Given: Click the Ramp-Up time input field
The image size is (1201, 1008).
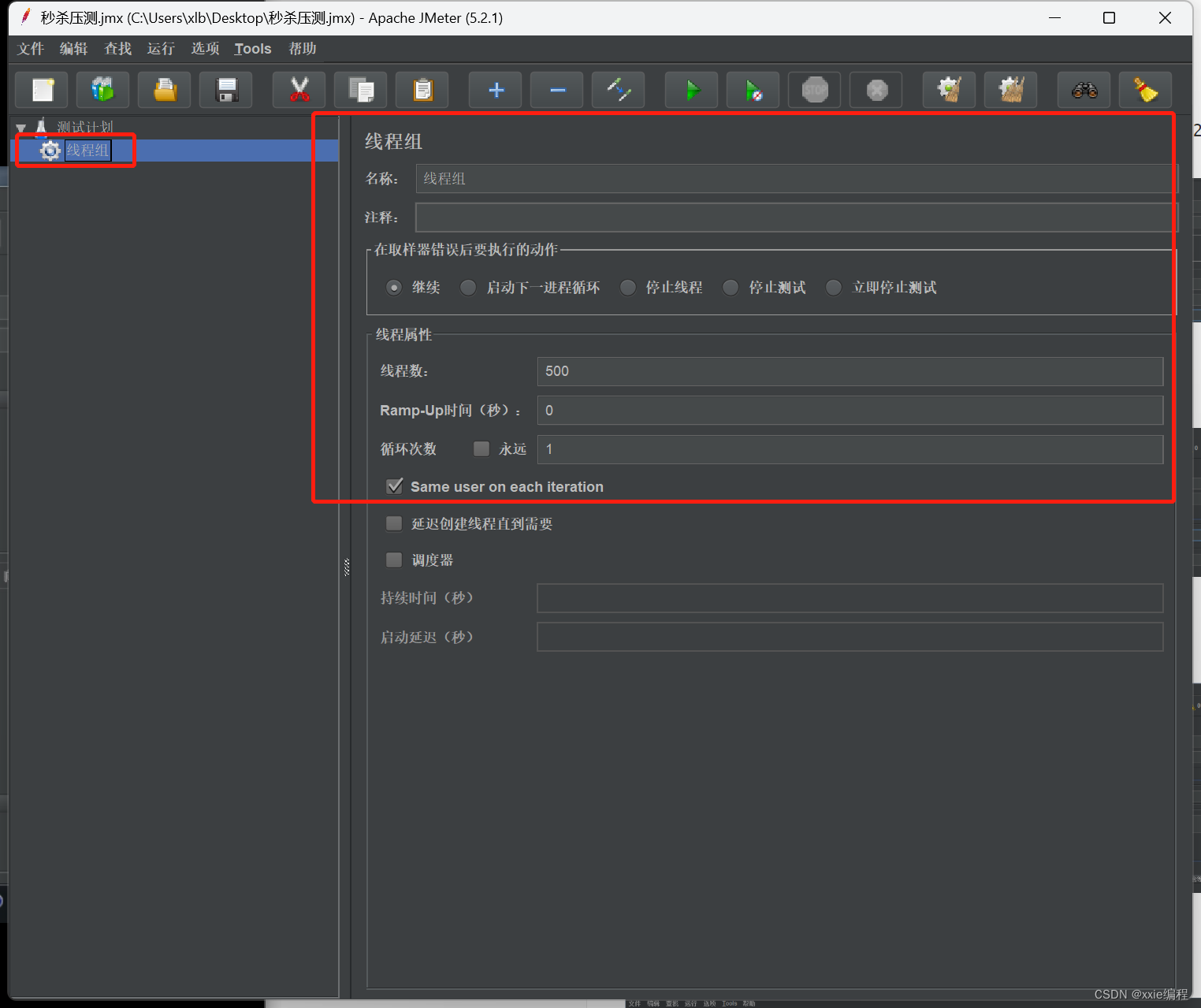Looking at the screenshot, I should (x=850, y=411).
